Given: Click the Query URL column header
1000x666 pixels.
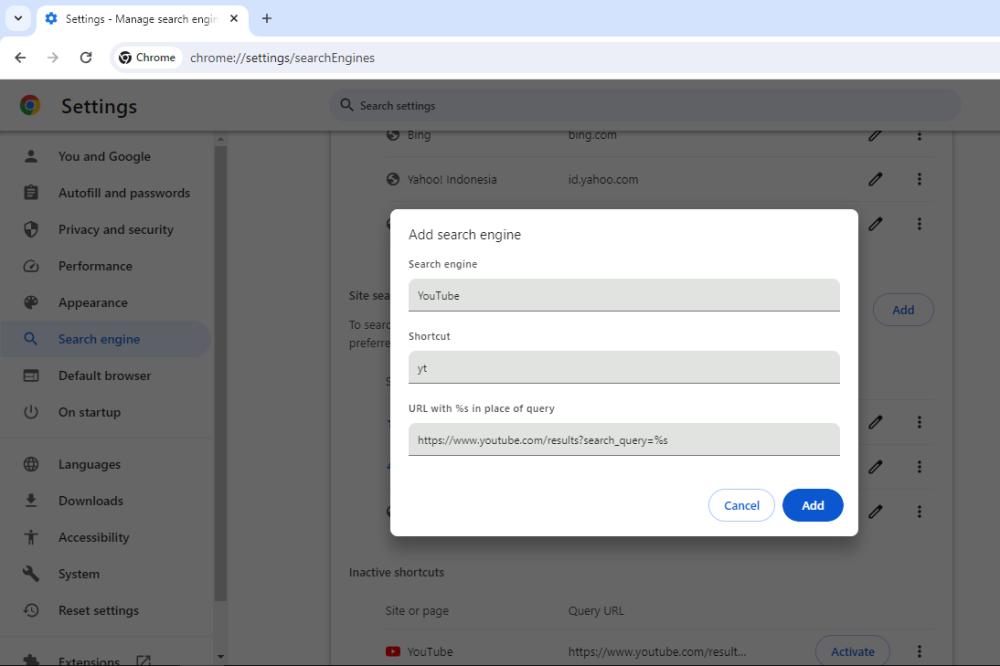Looking at the screenshot, I should [x=596, y=610].
